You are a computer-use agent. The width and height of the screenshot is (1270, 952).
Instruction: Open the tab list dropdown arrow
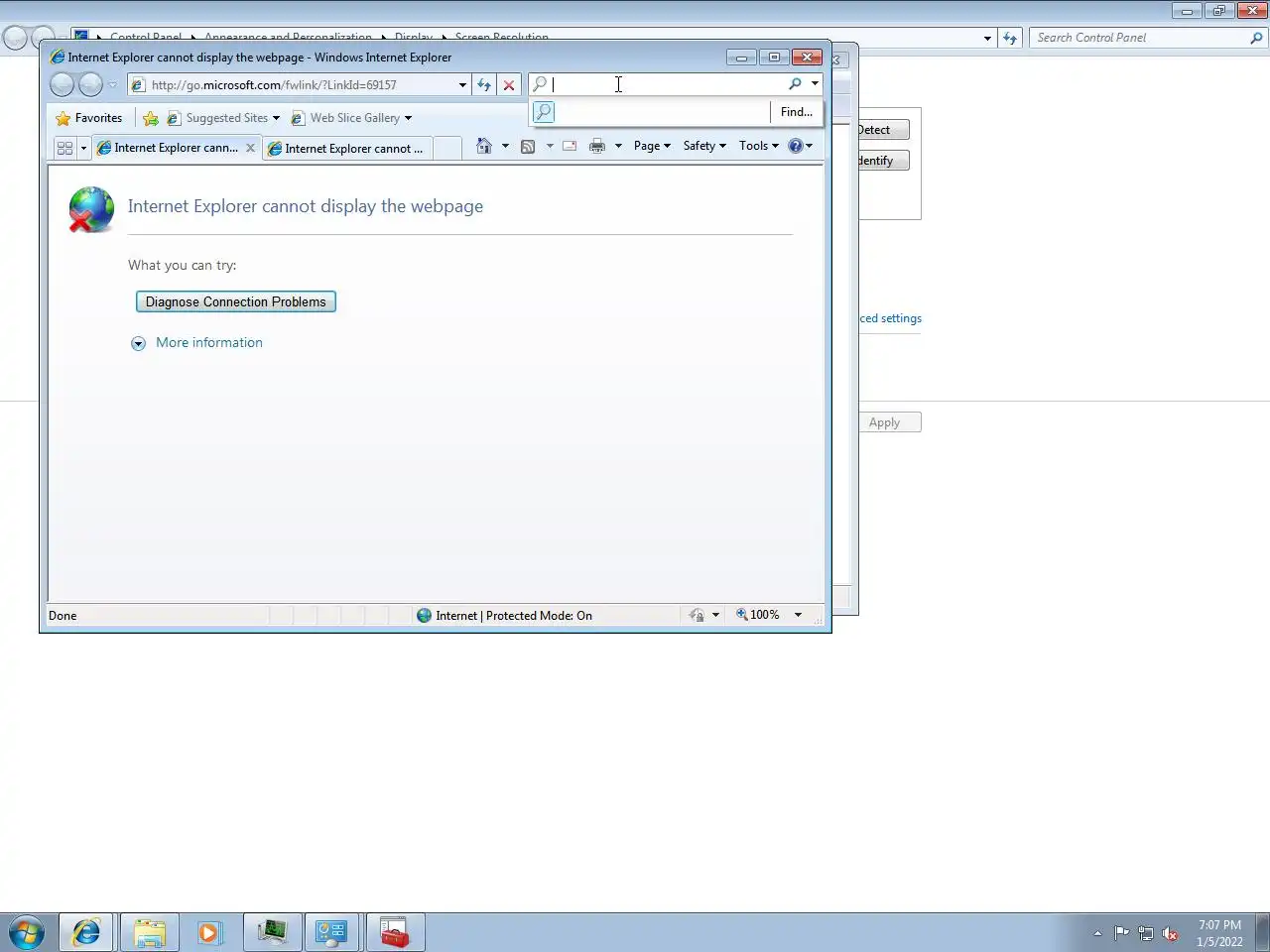[83, 148]
